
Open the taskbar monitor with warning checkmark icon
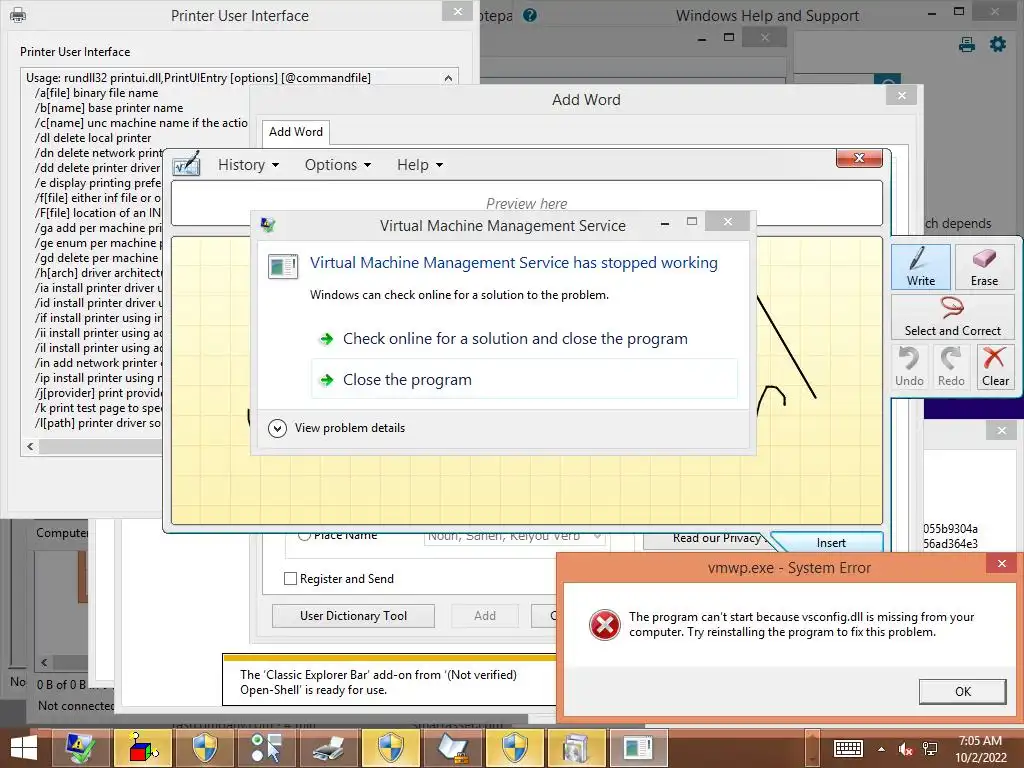[81, 748]
